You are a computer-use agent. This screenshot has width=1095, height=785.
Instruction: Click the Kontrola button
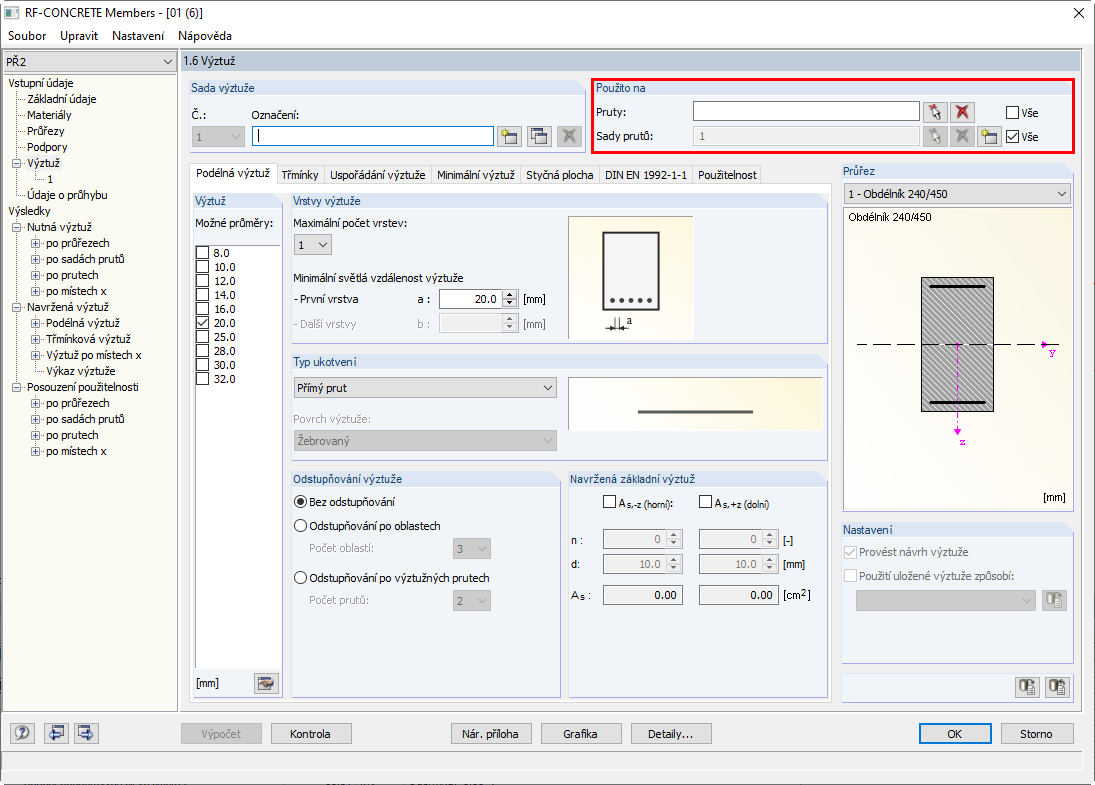tap(311, 733)
